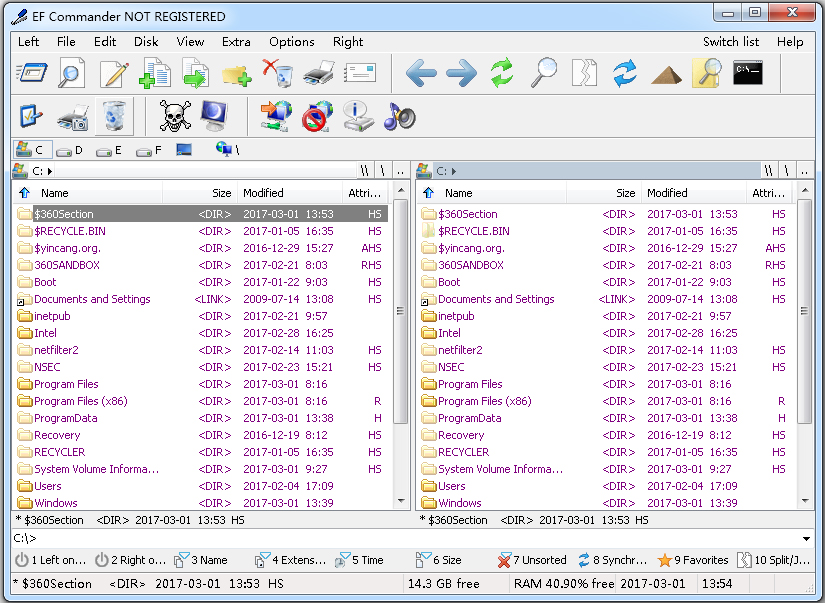Select drive C in the drive bar
Screen dimensions: 825x603
coord(32,150)
